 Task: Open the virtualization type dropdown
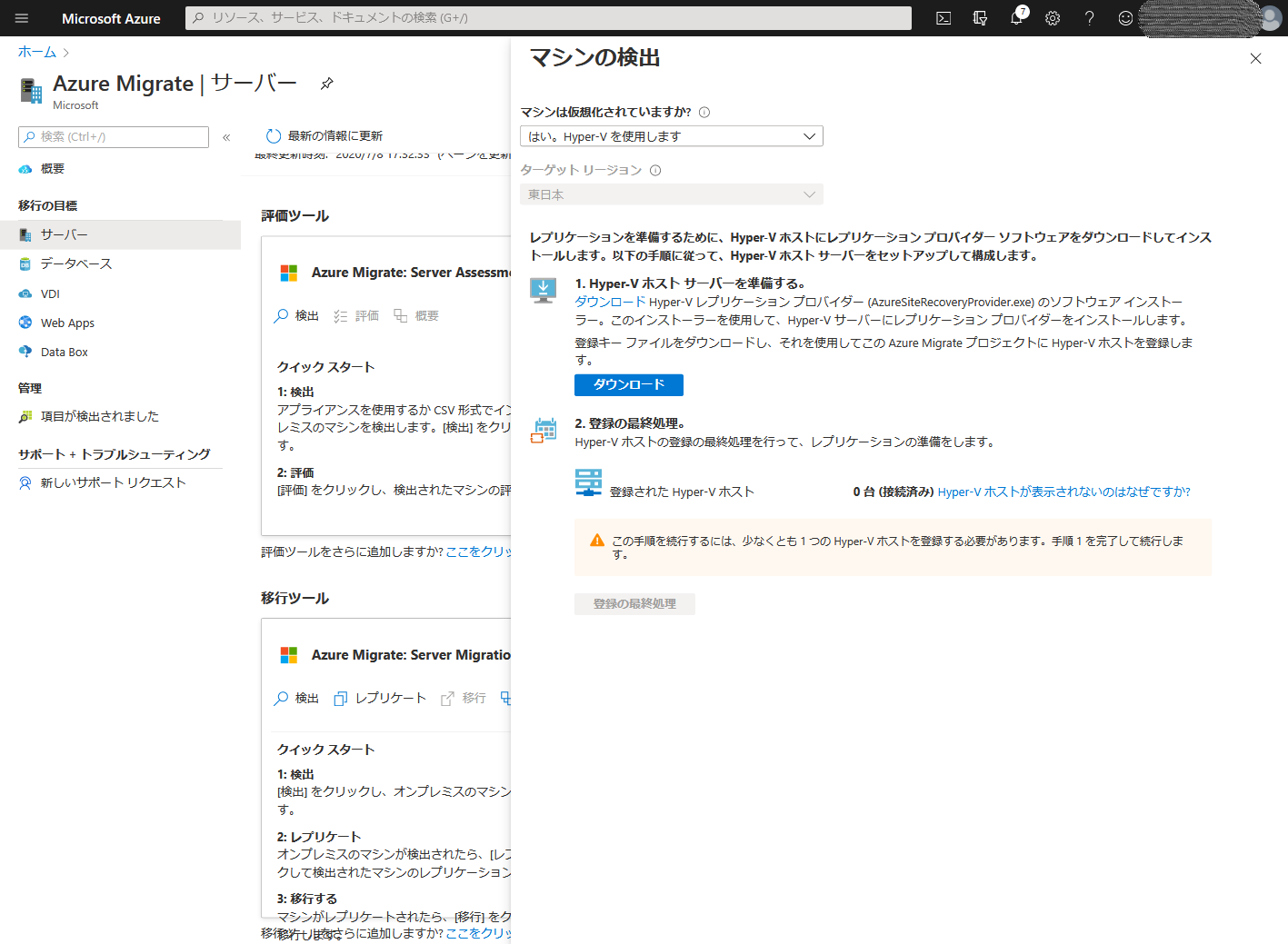672,136
